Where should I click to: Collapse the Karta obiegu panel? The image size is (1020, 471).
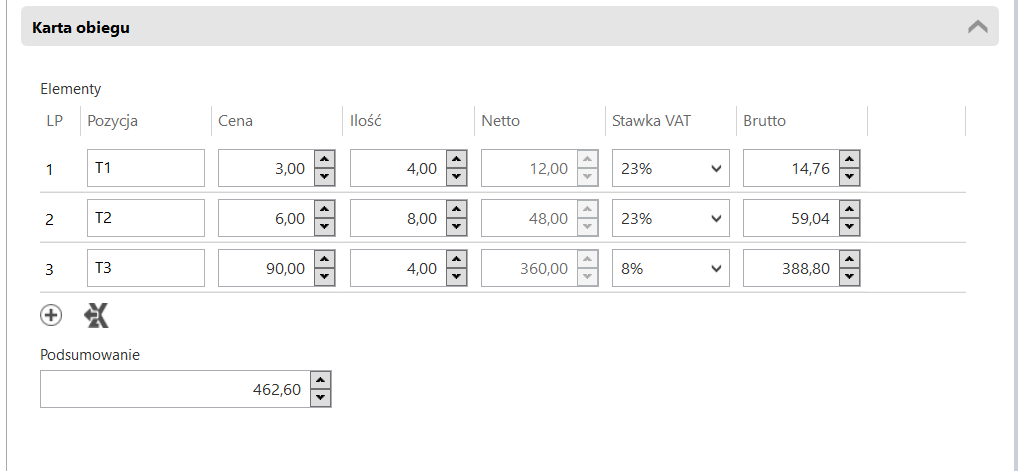tap(977, 28)
